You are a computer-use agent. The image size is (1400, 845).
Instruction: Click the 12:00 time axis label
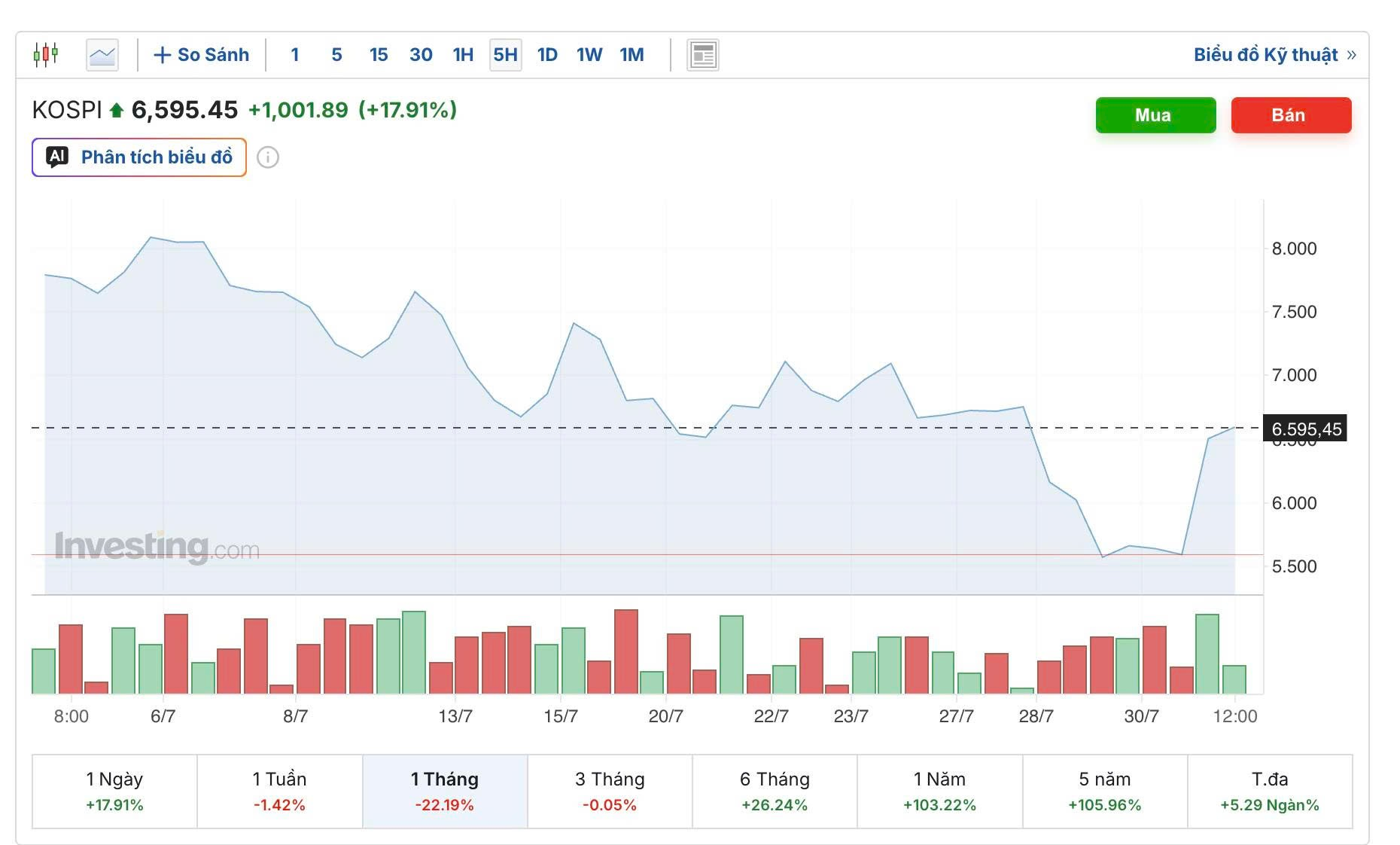(x=1235, y=716)
